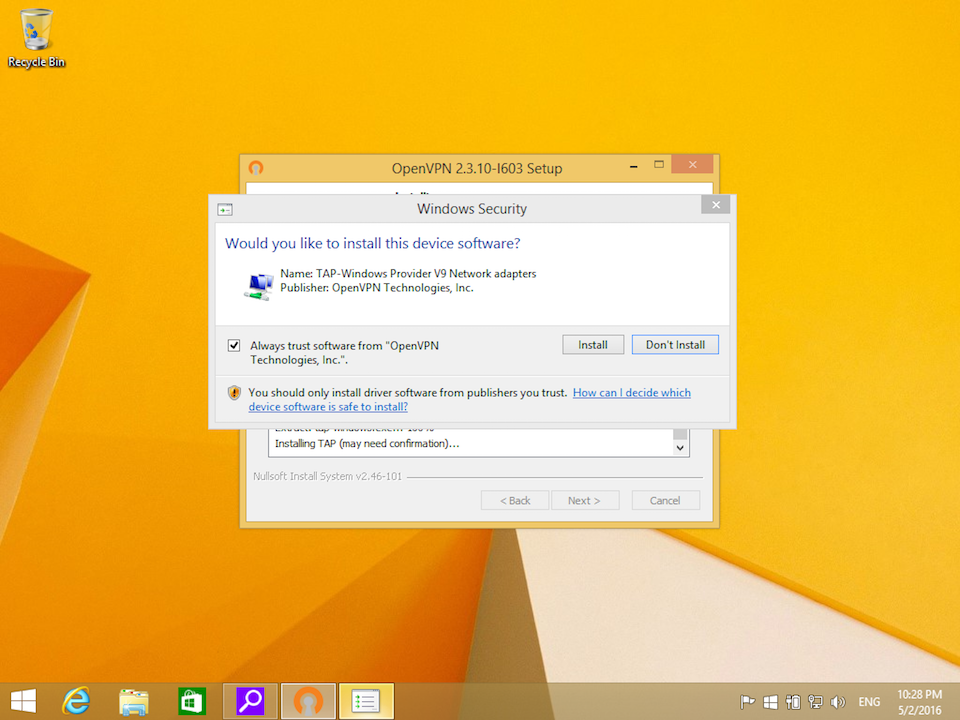Image resolution: width=960 pixels, height=720 pixels.
Task: Open the Windows Store taskbar icon
Action: coord(191,702)
